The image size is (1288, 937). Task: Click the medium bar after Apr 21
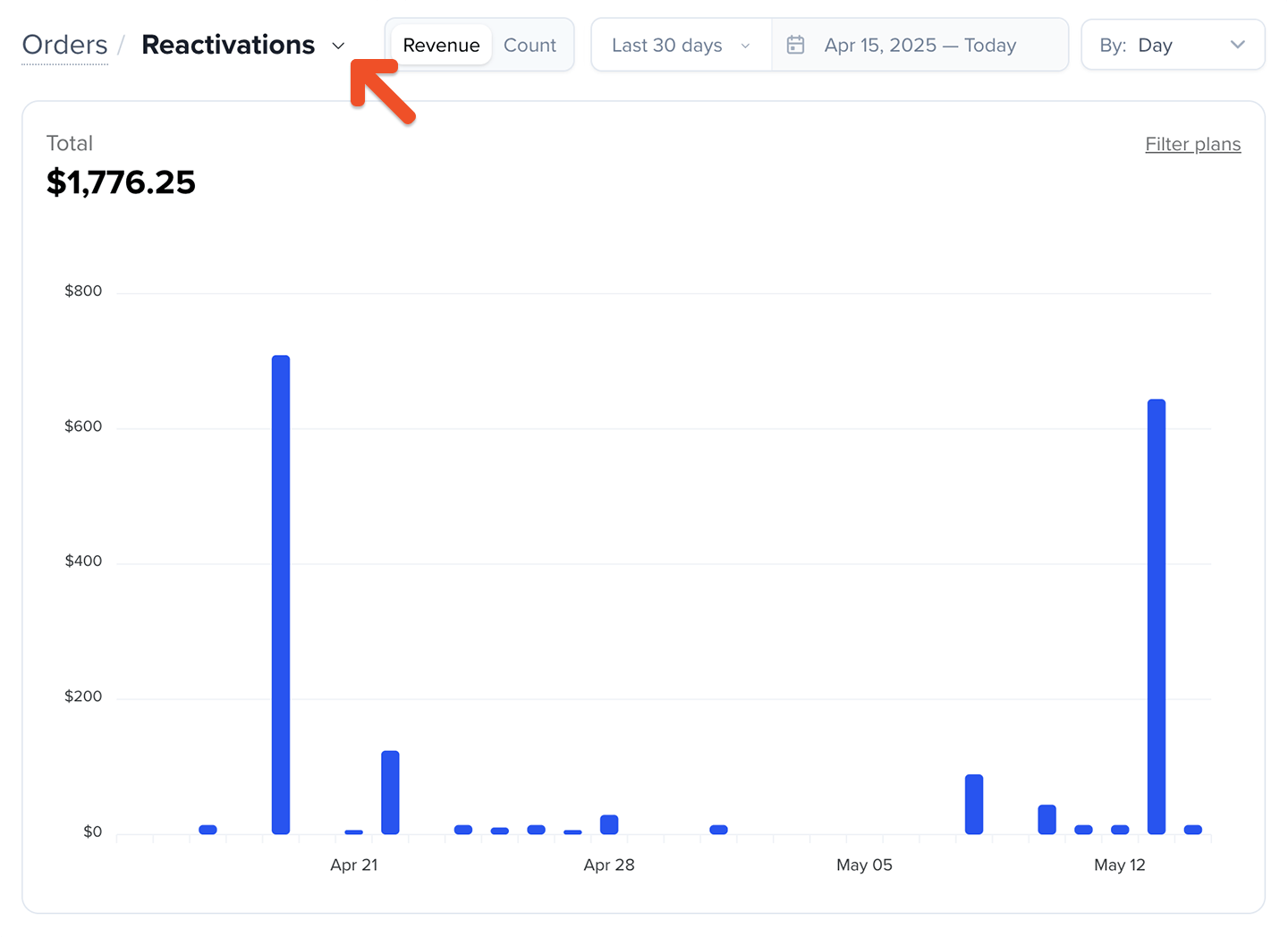click(x=390, y=791)
